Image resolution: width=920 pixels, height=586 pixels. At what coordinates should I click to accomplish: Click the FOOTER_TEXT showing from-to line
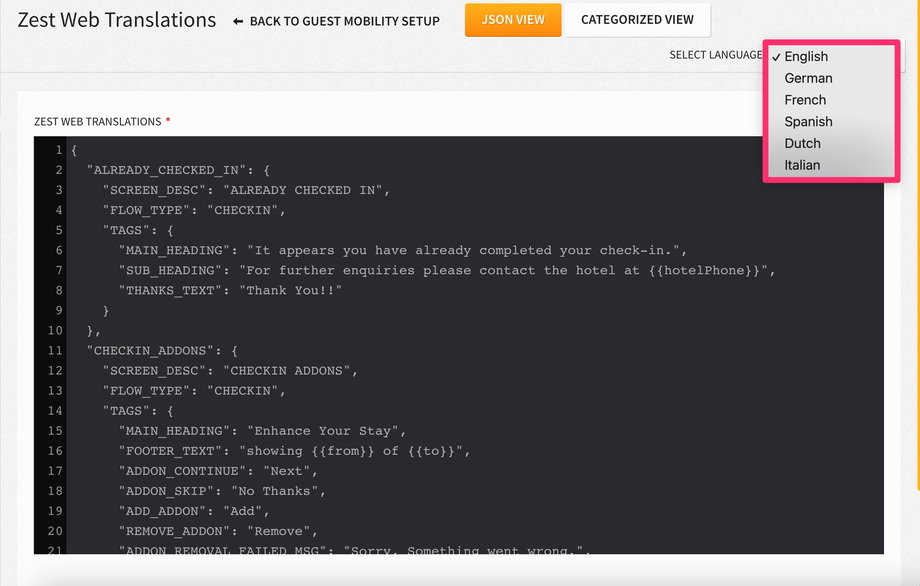294,451
